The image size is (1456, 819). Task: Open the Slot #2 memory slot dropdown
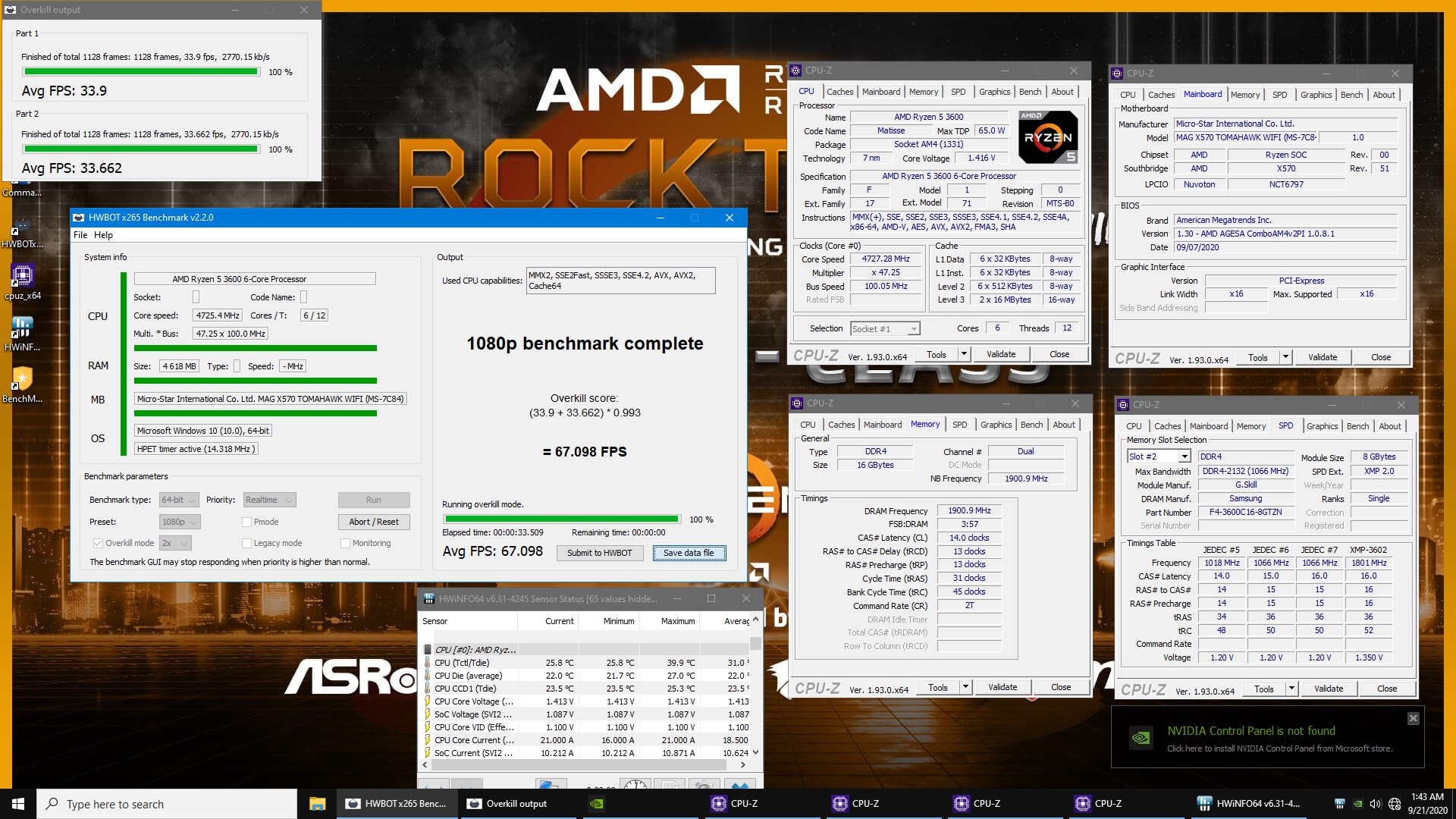(1158, 457)
